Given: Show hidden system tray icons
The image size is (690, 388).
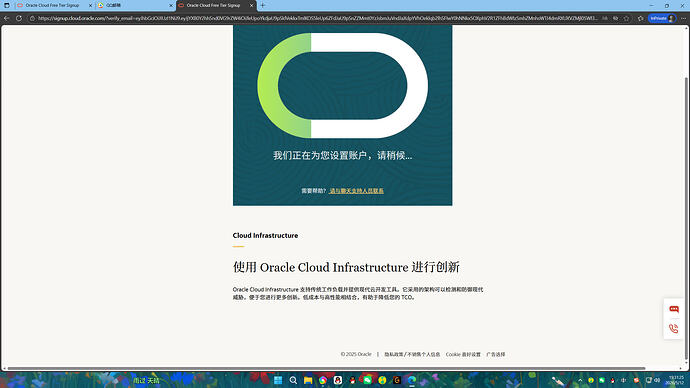Looking at the screenshot, I should coord(580,380).
